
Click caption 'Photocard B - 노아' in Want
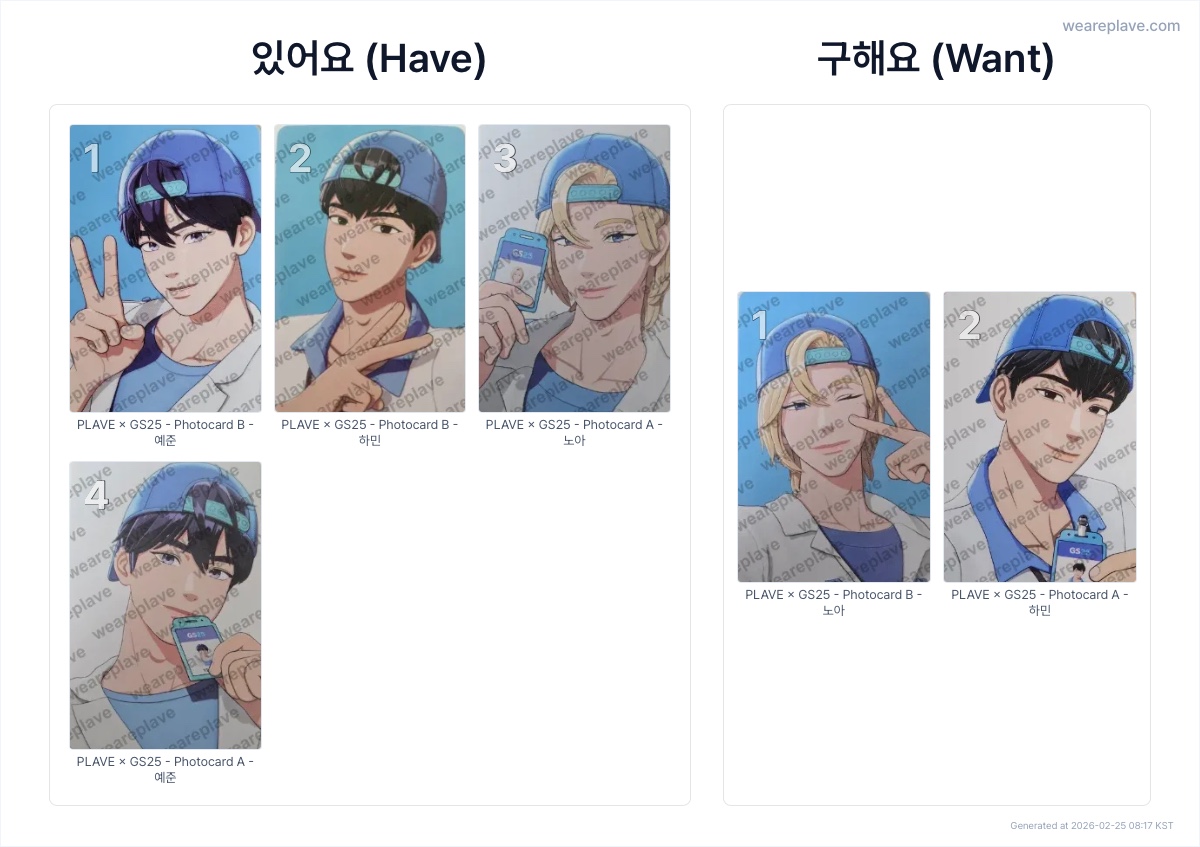pyautogui.click(x=834, y=602)
